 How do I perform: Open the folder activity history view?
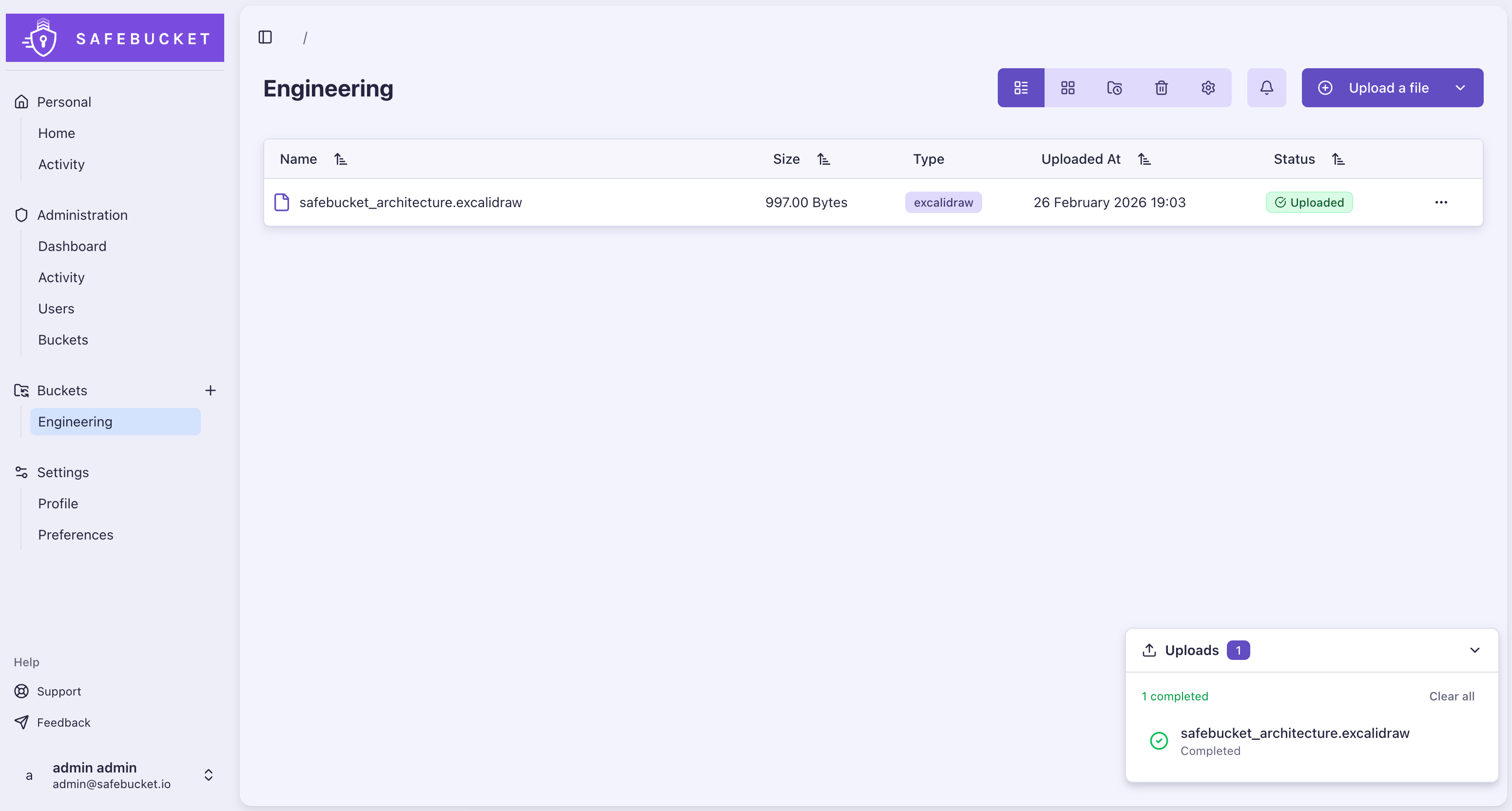click(x=1114, y=88)
